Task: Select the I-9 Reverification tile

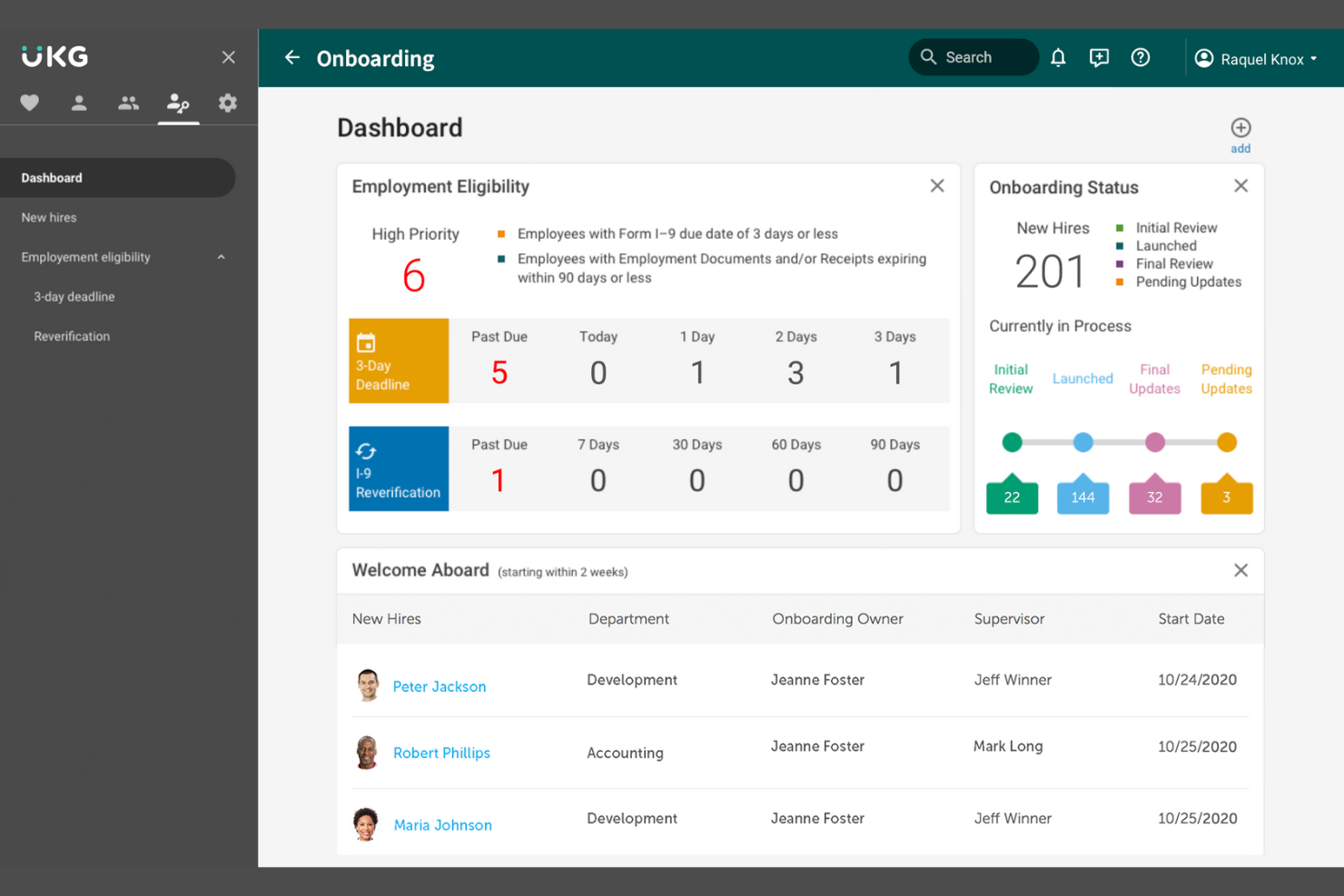Action: (398, 468)
